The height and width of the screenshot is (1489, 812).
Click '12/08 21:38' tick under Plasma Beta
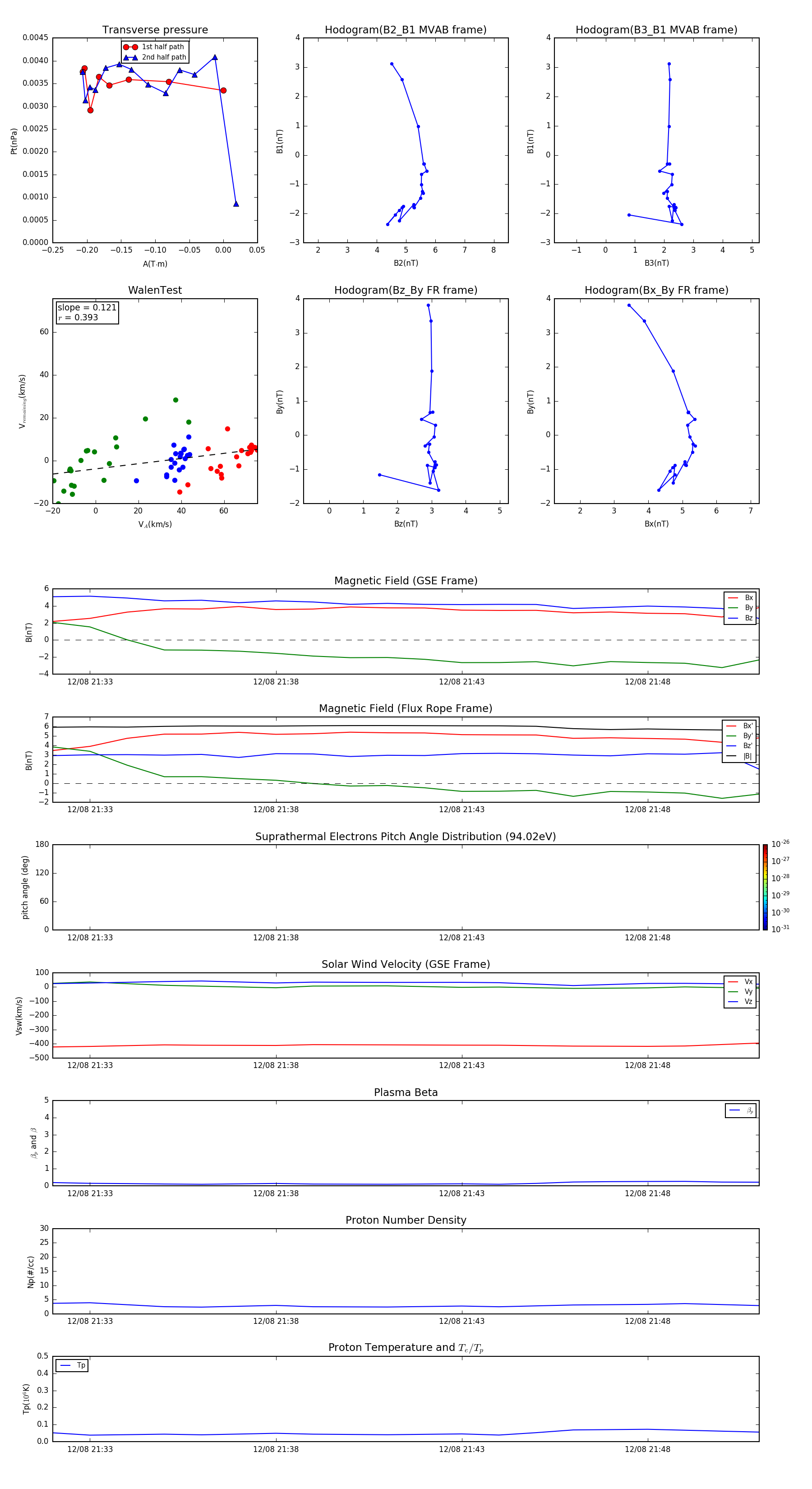click(276, 1193)
